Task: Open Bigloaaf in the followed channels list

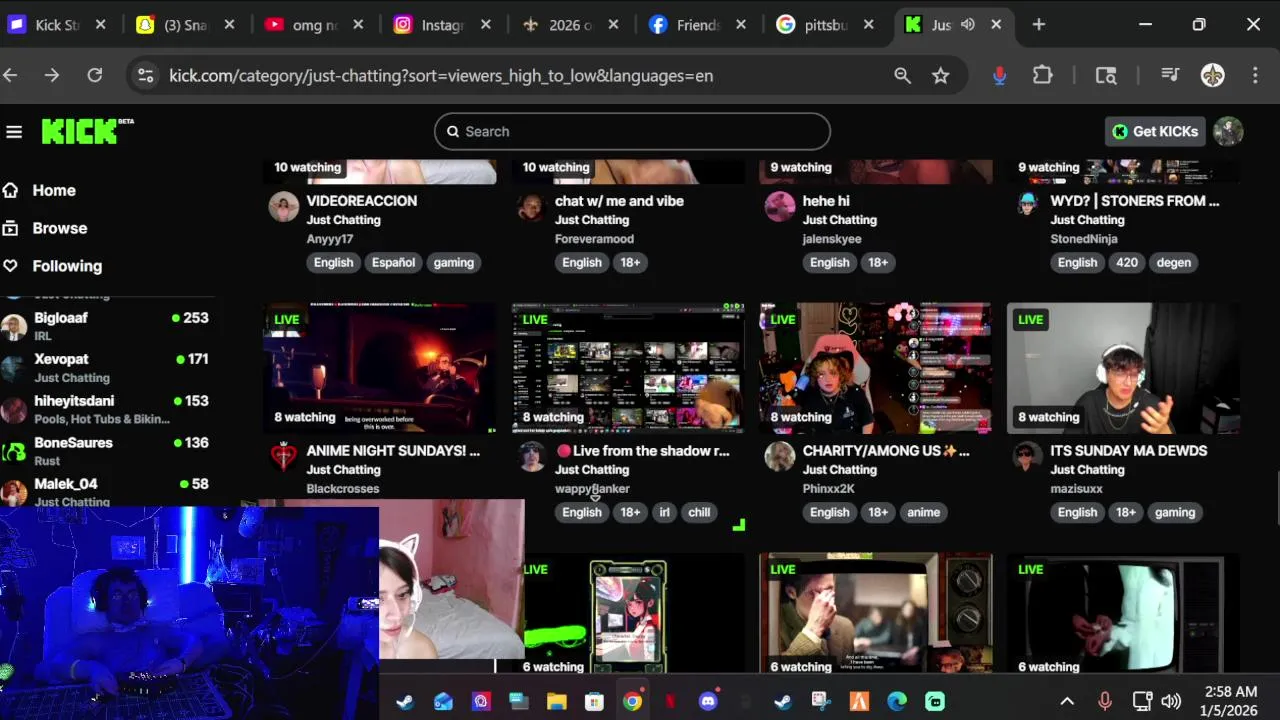Action: pyautogui.click(x=106, y=326)
